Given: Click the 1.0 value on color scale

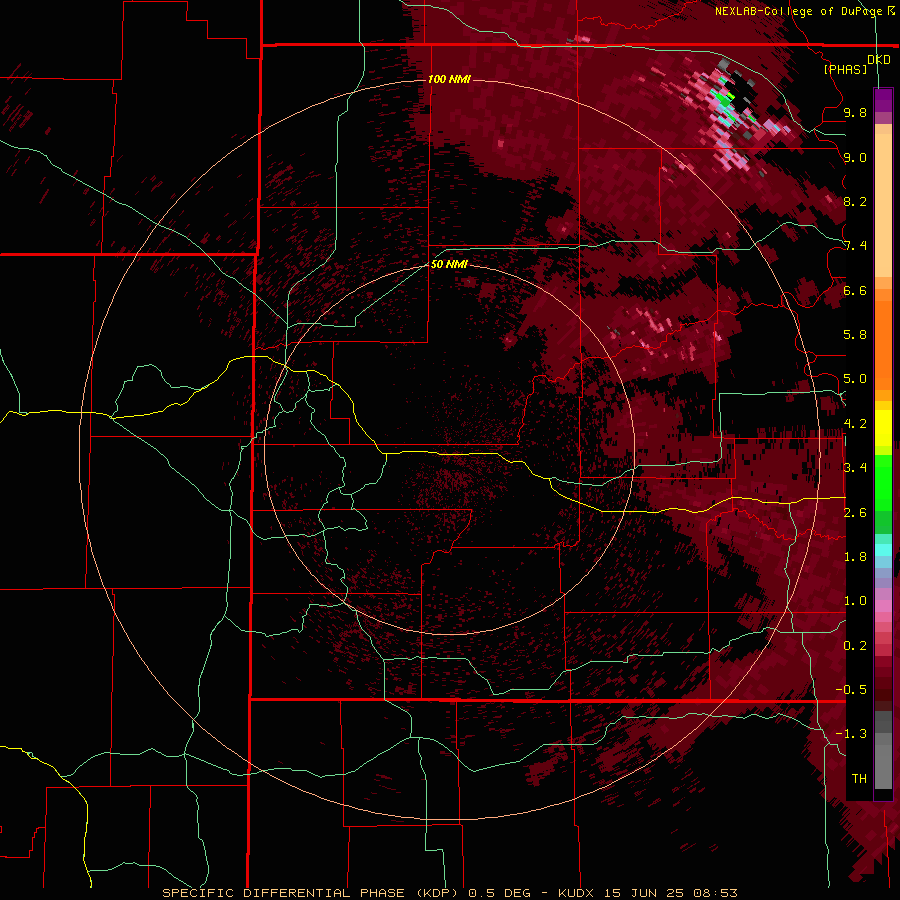Looking at the screenshot, I should pos(855,601).
